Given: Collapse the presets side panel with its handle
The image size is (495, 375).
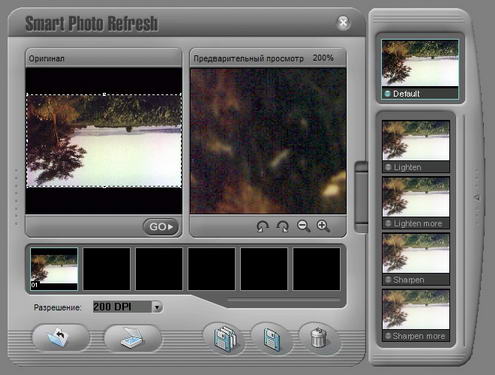Looking at the screenshot, I should pos(361,197).
